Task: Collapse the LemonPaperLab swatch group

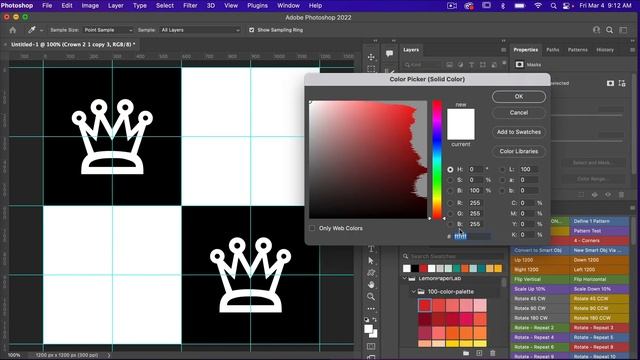Action: (x=405, y=279)
